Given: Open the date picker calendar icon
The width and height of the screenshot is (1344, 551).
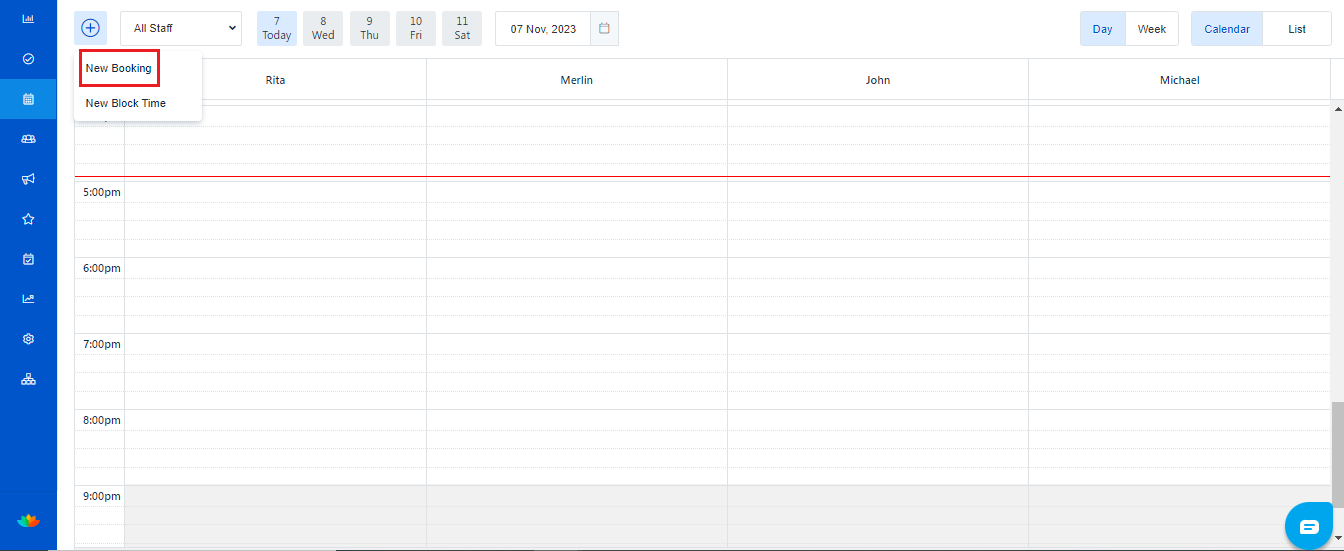Looking at the screenshot, I should [604, 29].
